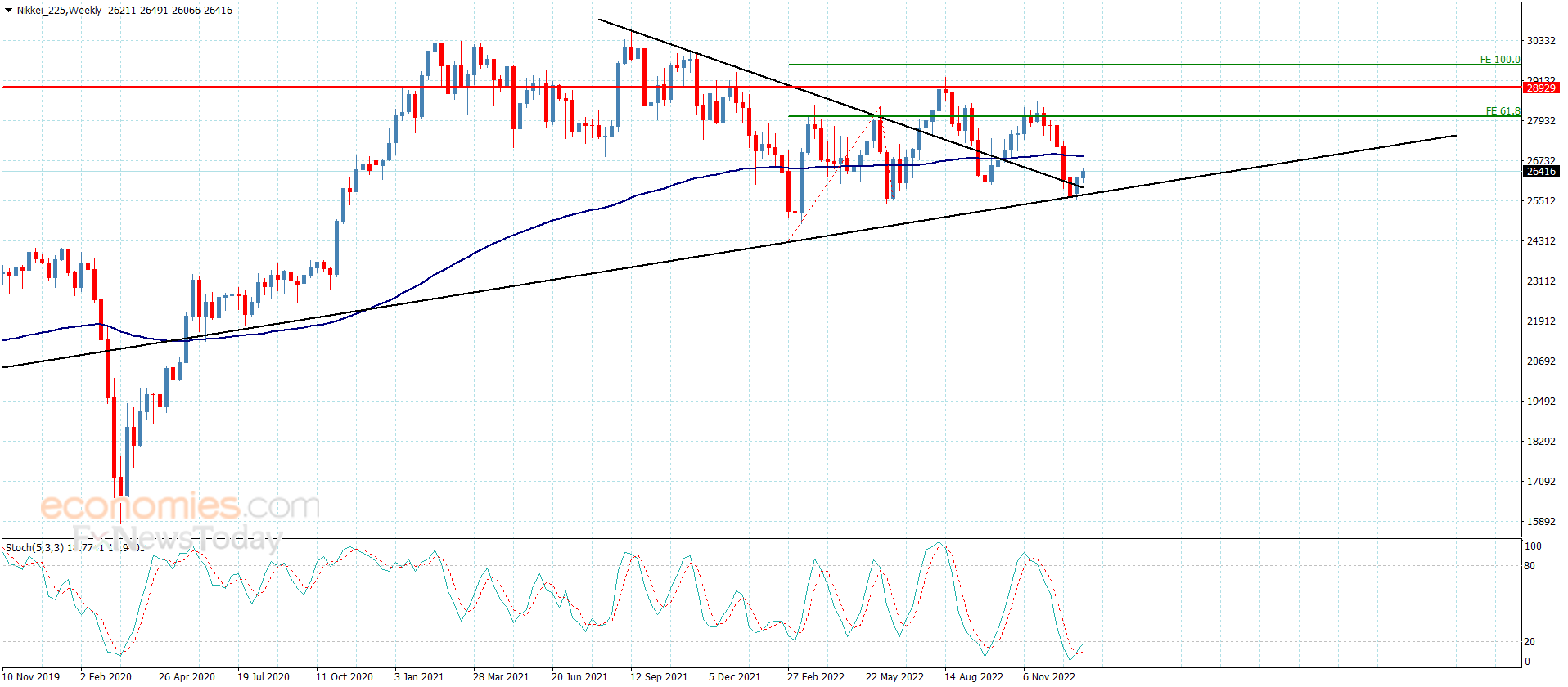This screenshot has width=1568, height=687.
Task: Select the red 28929 price level tag
Action: pyautogui.click(x=1540, y=88)
